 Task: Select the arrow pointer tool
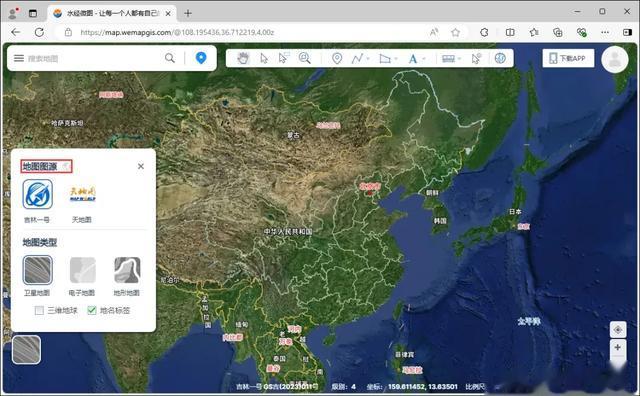pyautogui.click(x=264, y=58)
